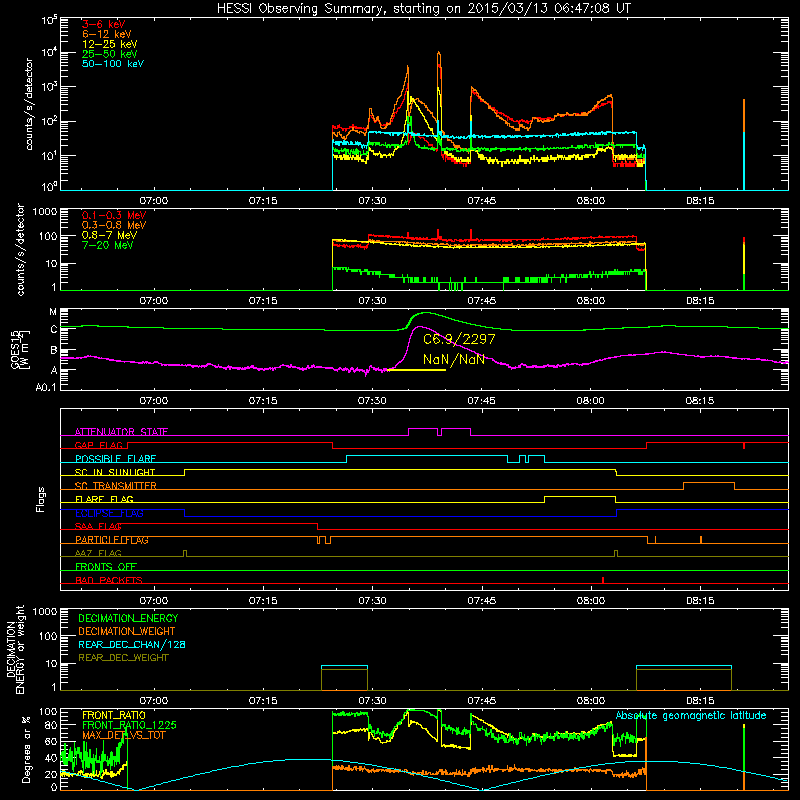
Task: Select the 12-25 keV legend label
Action: (x=110, y=44)
